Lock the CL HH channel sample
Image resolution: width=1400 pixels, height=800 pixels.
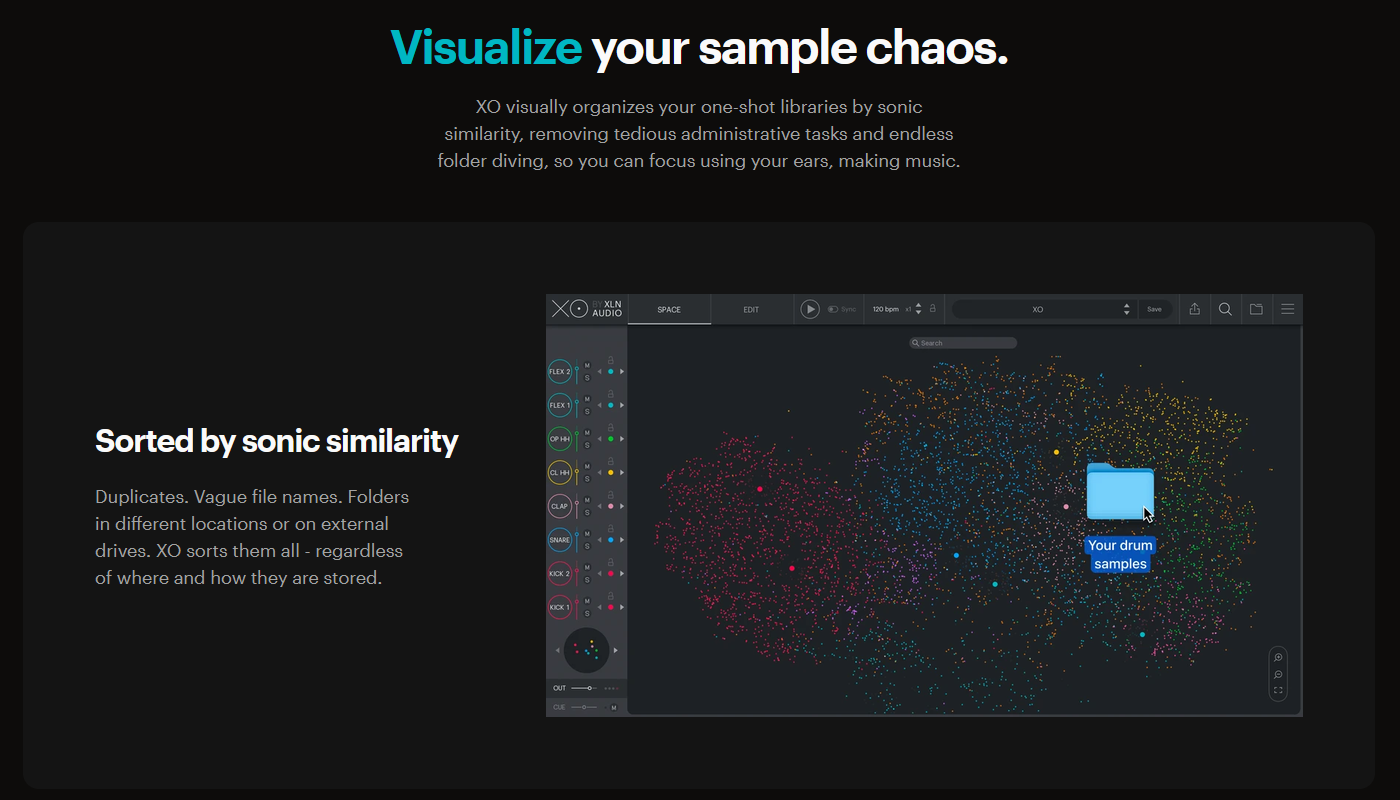(x=611, y=461)
